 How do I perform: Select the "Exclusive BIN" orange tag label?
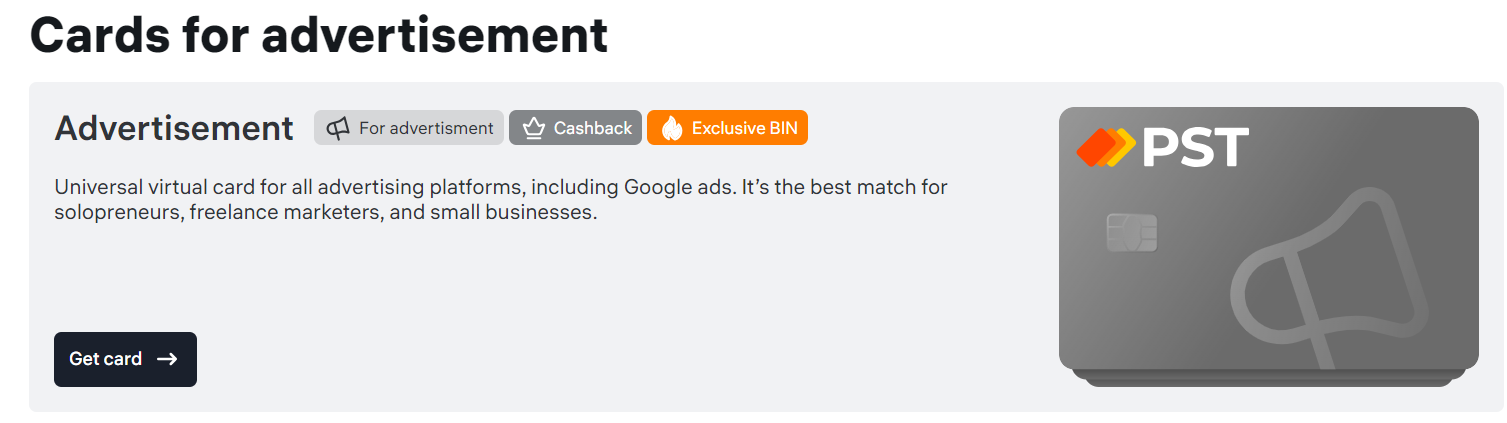pos(744,128)
